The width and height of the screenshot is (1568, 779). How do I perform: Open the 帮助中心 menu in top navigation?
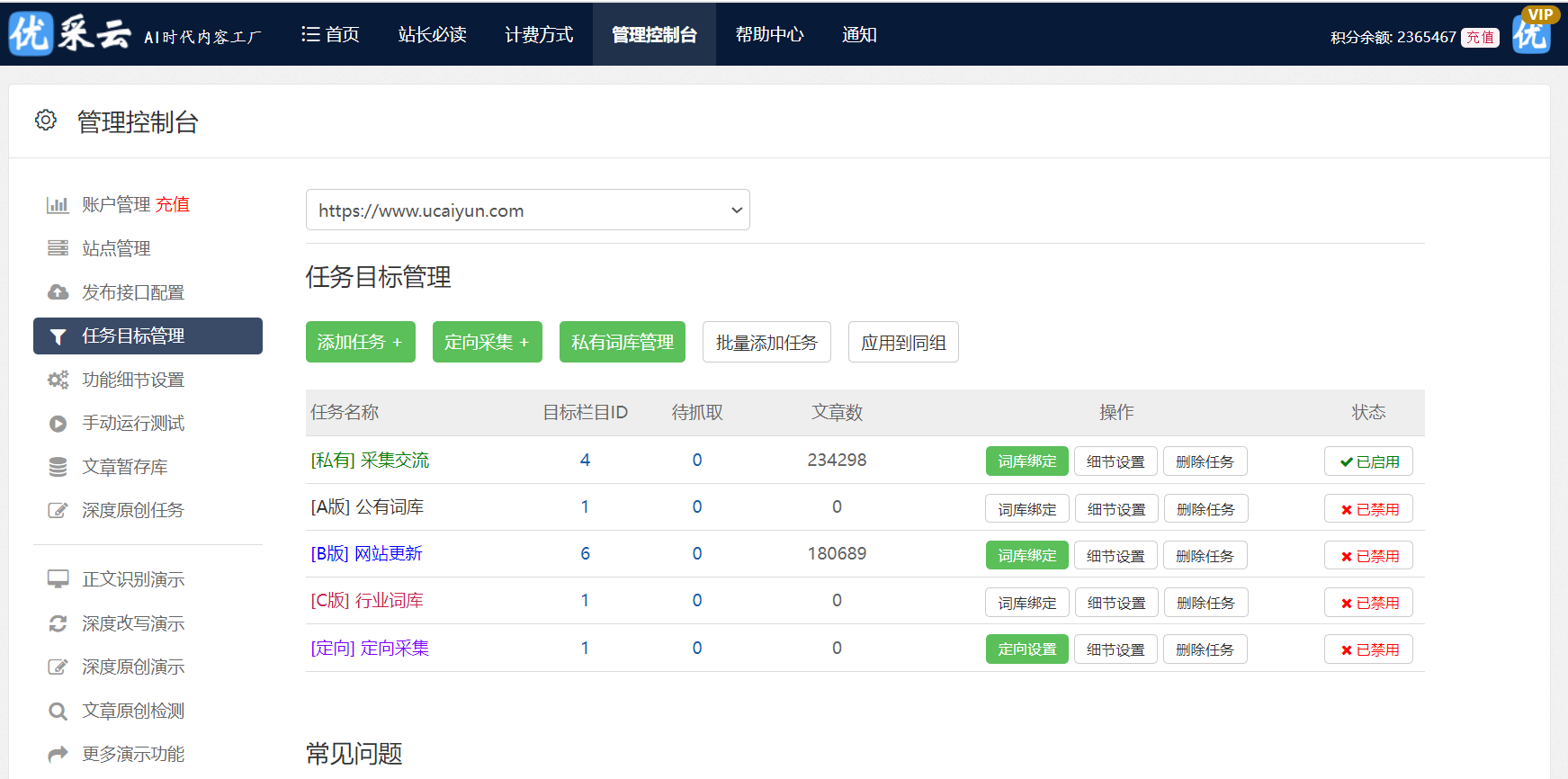point(769,34)
